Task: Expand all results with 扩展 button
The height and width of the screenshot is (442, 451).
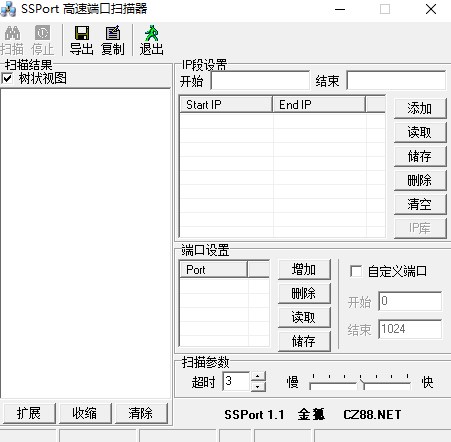Action: click(x=29, y=413)
